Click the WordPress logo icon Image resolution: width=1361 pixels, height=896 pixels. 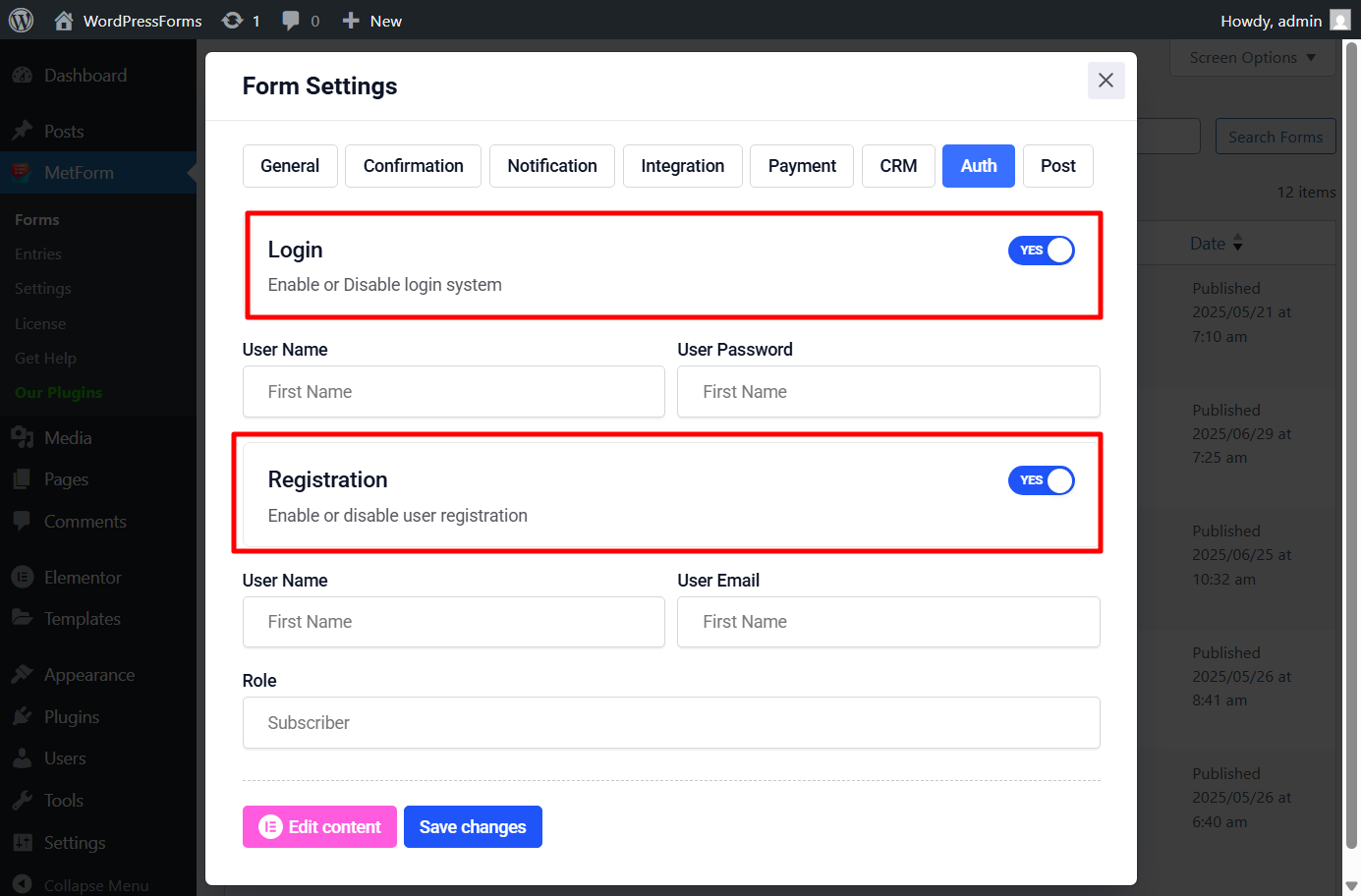pyautogui.click(x=21, y=21)
